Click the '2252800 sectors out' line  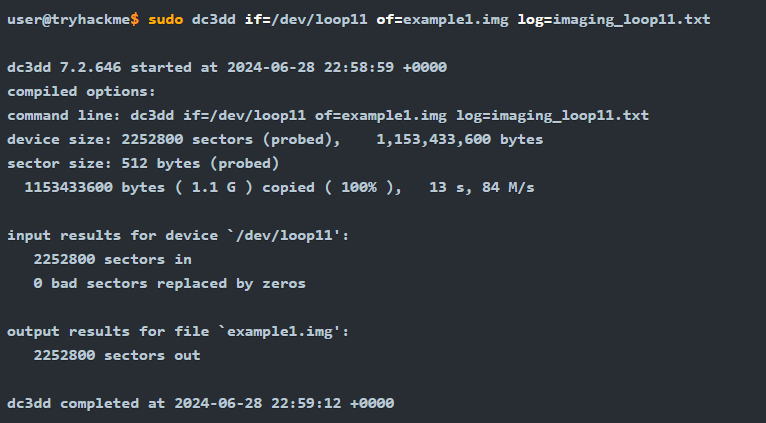[117, 355]
